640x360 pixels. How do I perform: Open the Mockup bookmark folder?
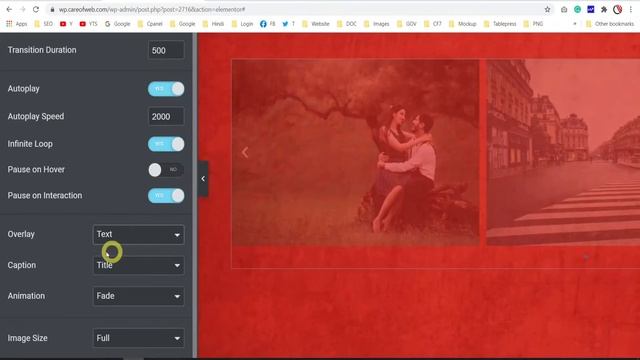pyautogui.click(x=462, y=24)
